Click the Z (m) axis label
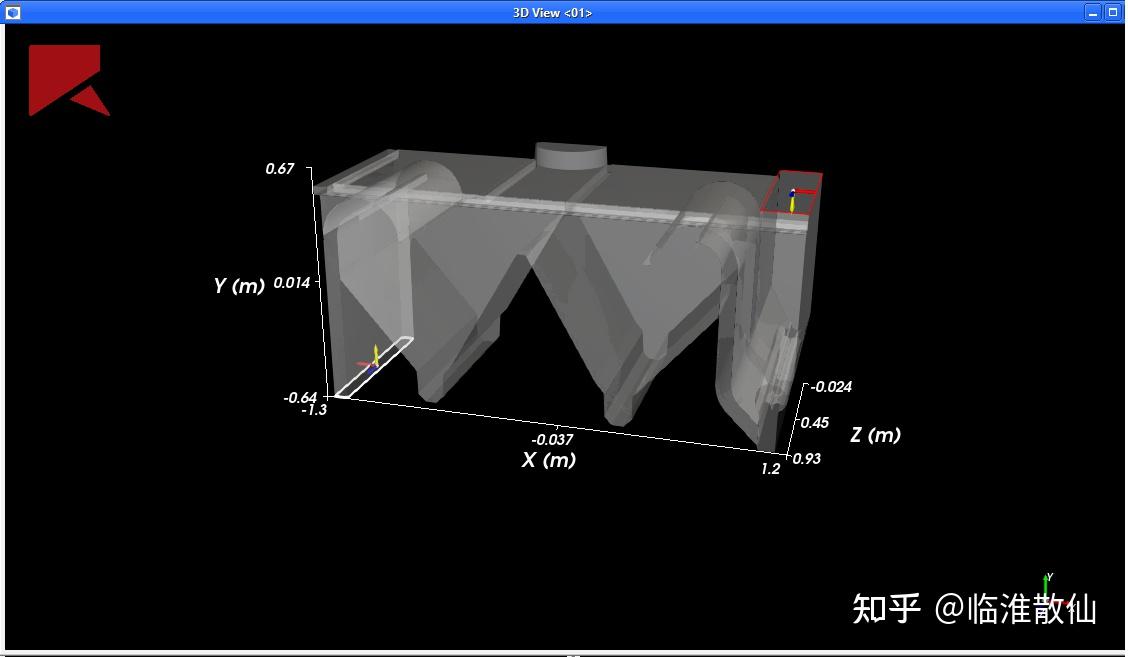Viewport: 1128px width, 657px height. click(875, 435)
